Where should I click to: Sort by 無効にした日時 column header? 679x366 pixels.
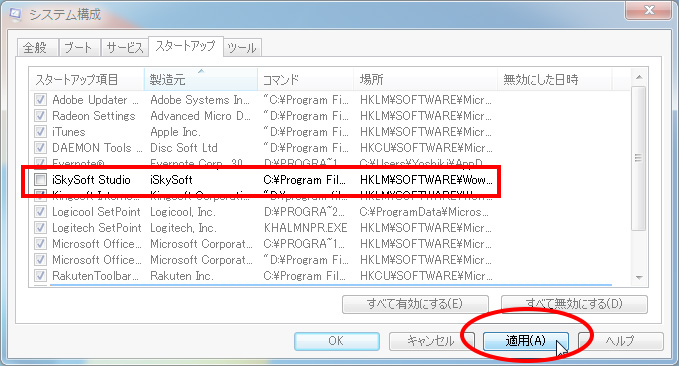[x=555, y=80]
